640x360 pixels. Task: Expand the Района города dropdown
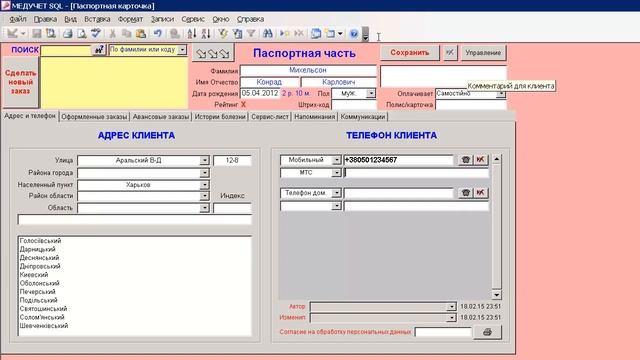pos(204,173)
